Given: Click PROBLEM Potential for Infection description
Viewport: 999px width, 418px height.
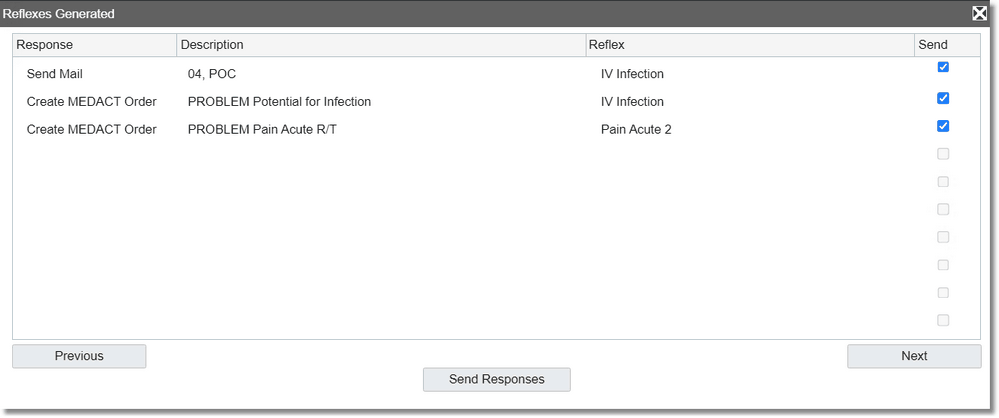Looking at the screenshot, I should point(279,102).
